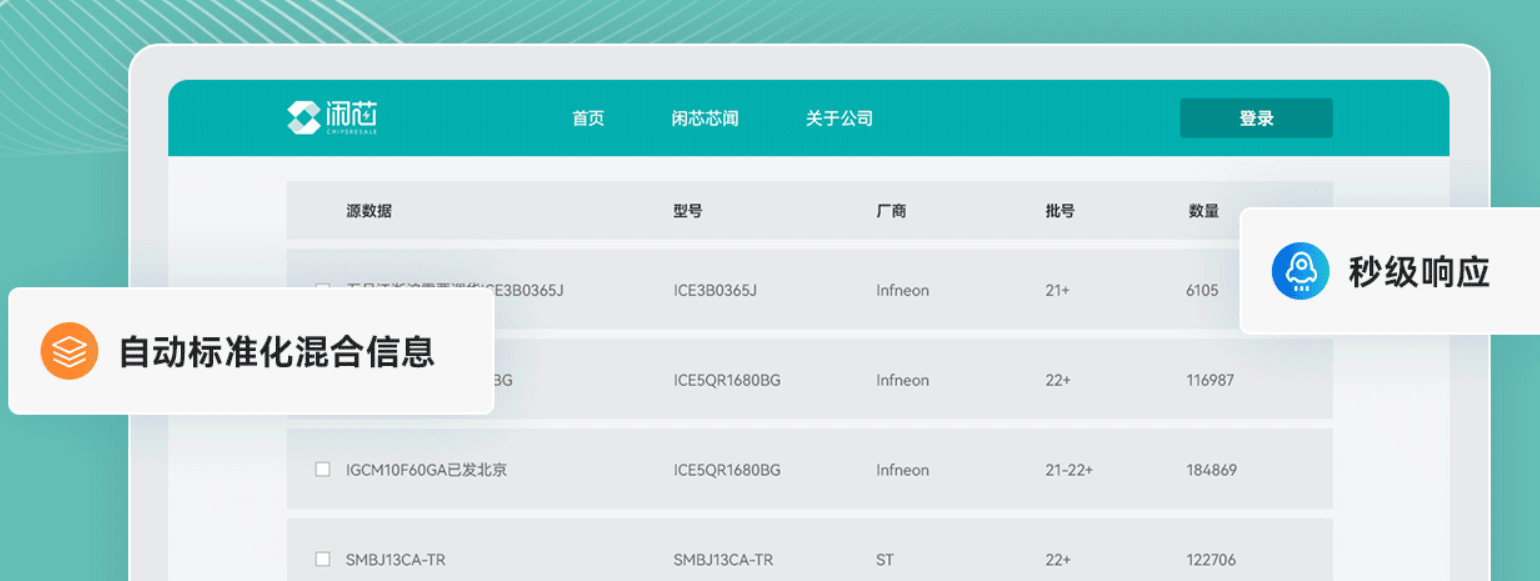Click the ICE3B0365J cell in 型号 column
Image resolution: width=1540 pixels, height=581 pixels.
click(715, 291)
